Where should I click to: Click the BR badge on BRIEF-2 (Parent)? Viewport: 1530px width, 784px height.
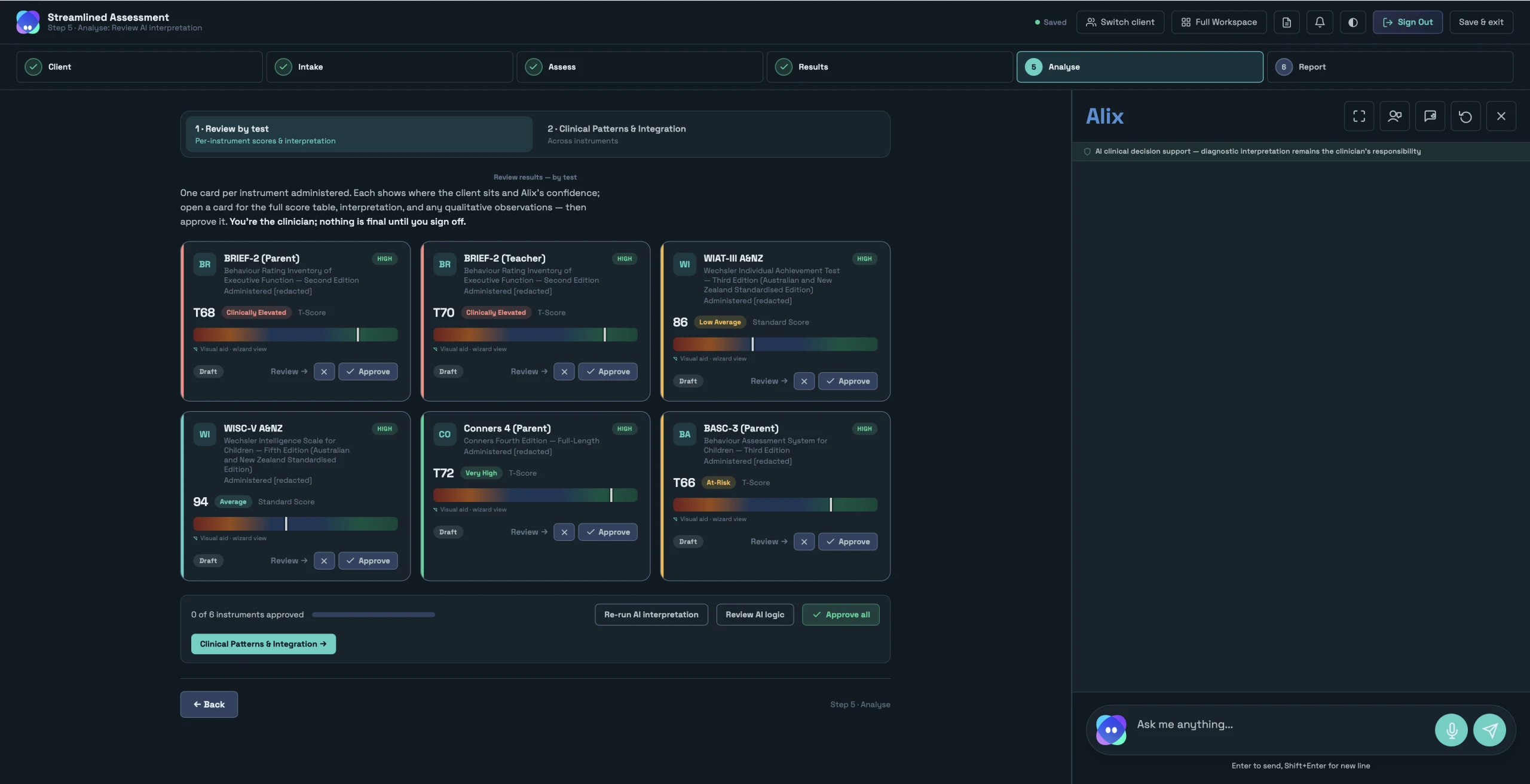point(204,264)
